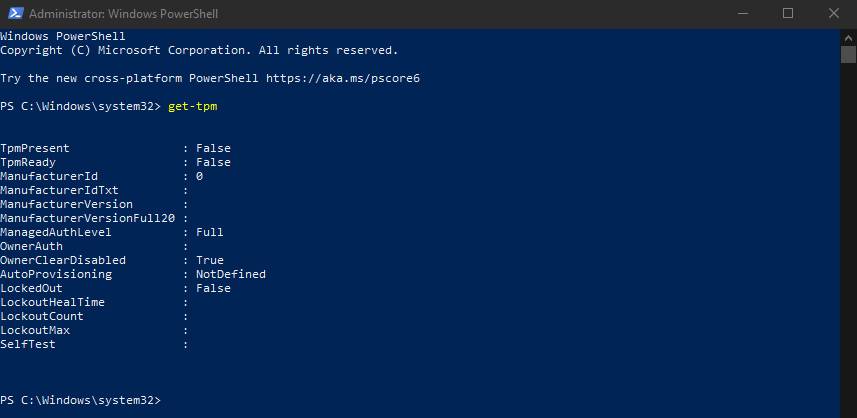The image size is (857, 418).
Task: Click the bottom PS C:\Windows\system32> prompt
Action: pos(80,400)
